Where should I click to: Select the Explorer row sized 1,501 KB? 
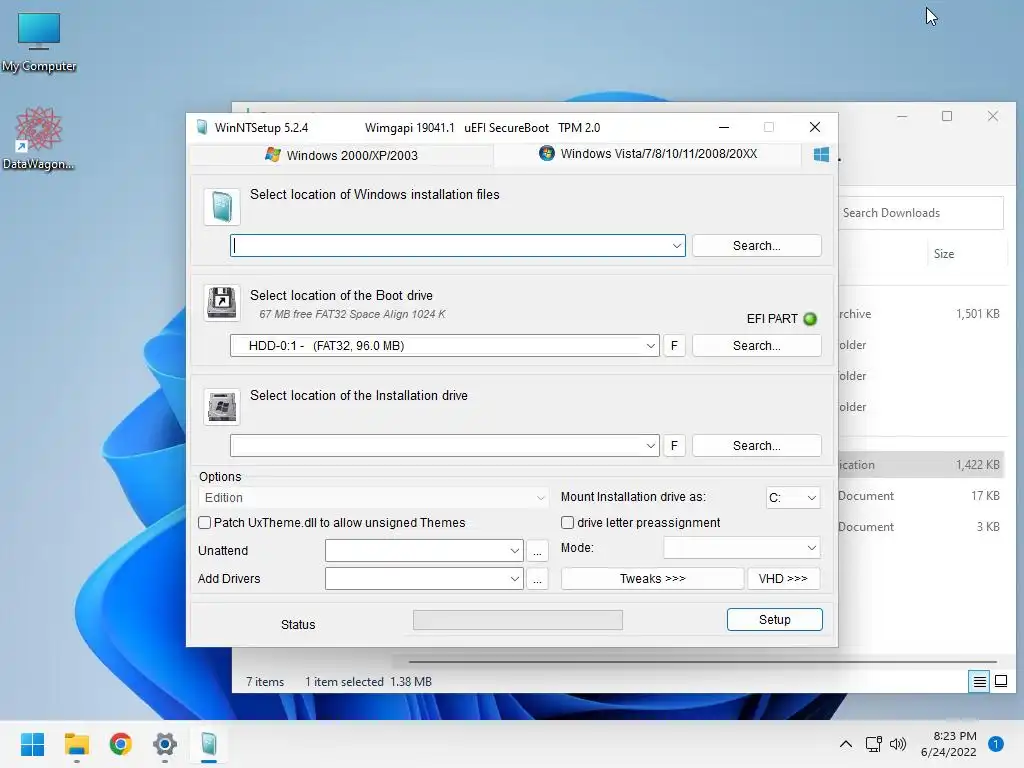tap(921, 314)
